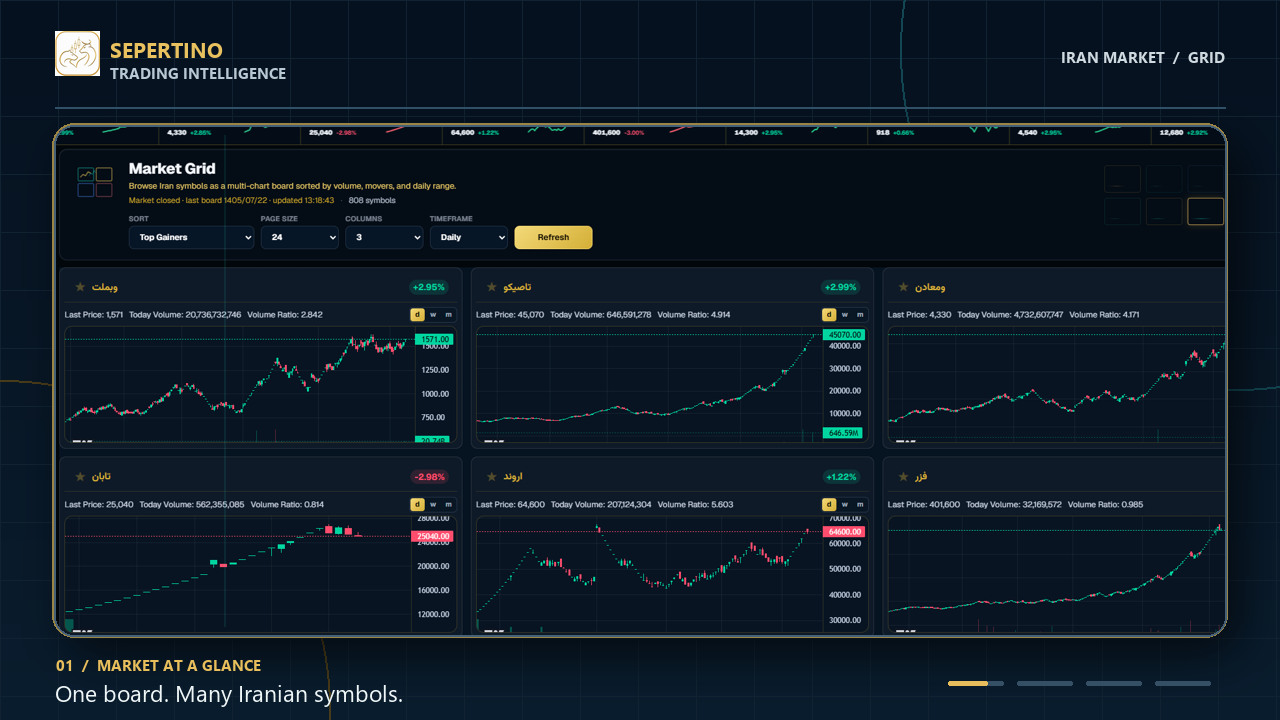This screenshot has height=720, width=1280.
Task: Click 'IRAN MARKET / GRID' header text
Action: tap(1143, 57)
